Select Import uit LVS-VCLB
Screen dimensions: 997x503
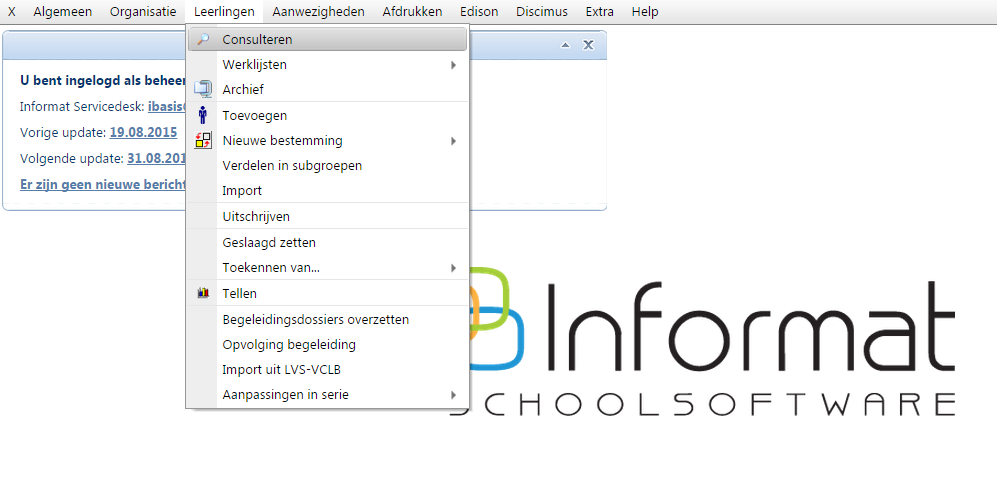click(327, 369)
